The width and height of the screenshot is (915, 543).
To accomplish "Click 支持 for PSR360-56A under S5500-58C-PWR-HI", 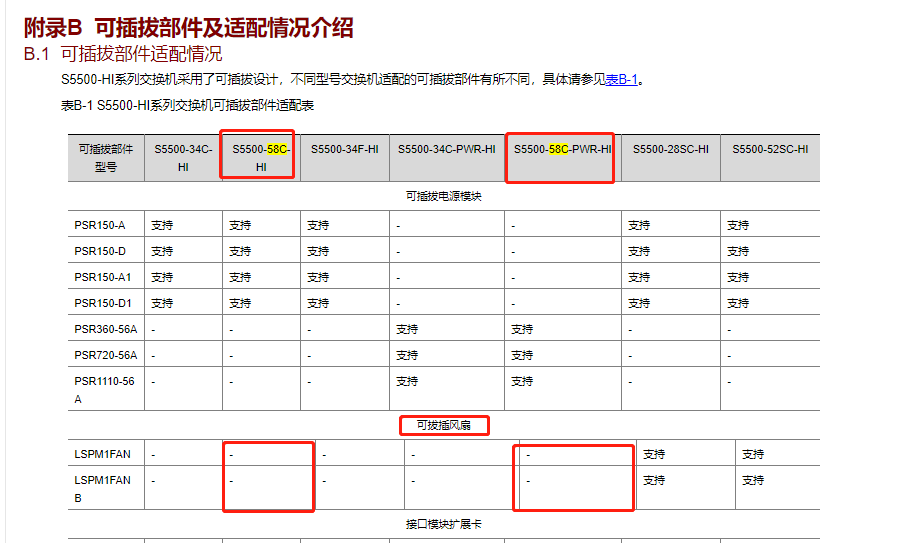I will (x=522, y=330).
